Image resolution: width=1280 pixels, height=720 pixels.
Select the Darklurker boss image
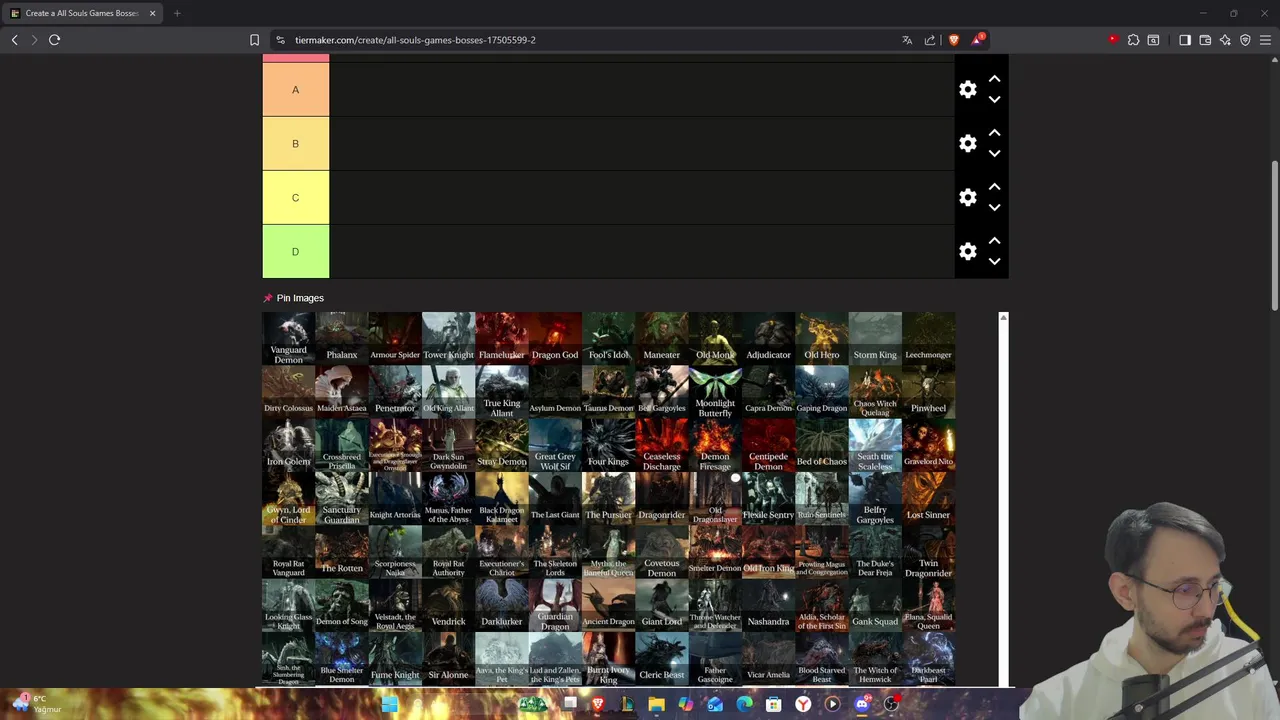point(501,605)
